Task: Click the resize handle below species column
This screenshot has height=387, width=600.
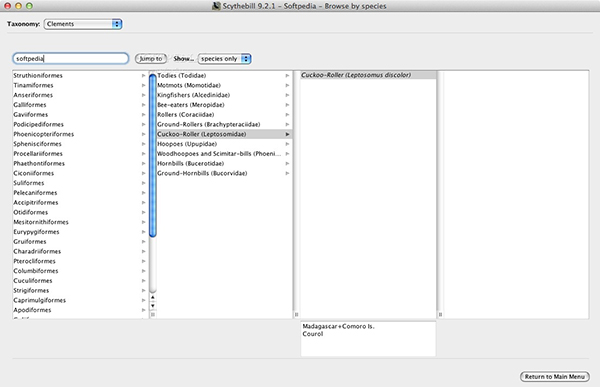Action: coord(440,315)
